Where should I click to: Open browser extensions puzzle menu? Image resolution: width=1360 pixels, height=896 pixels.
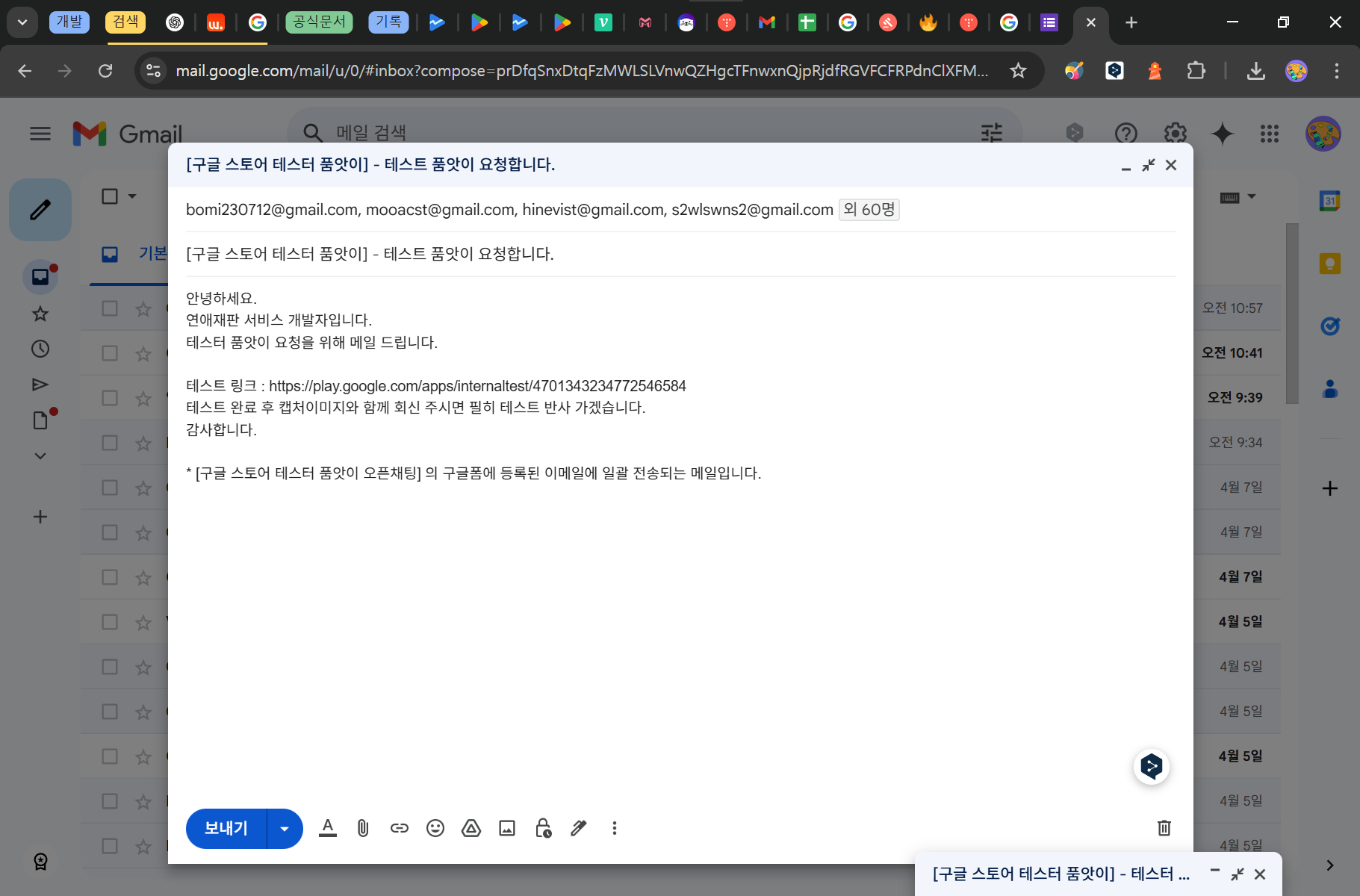tap(1196, 71)
